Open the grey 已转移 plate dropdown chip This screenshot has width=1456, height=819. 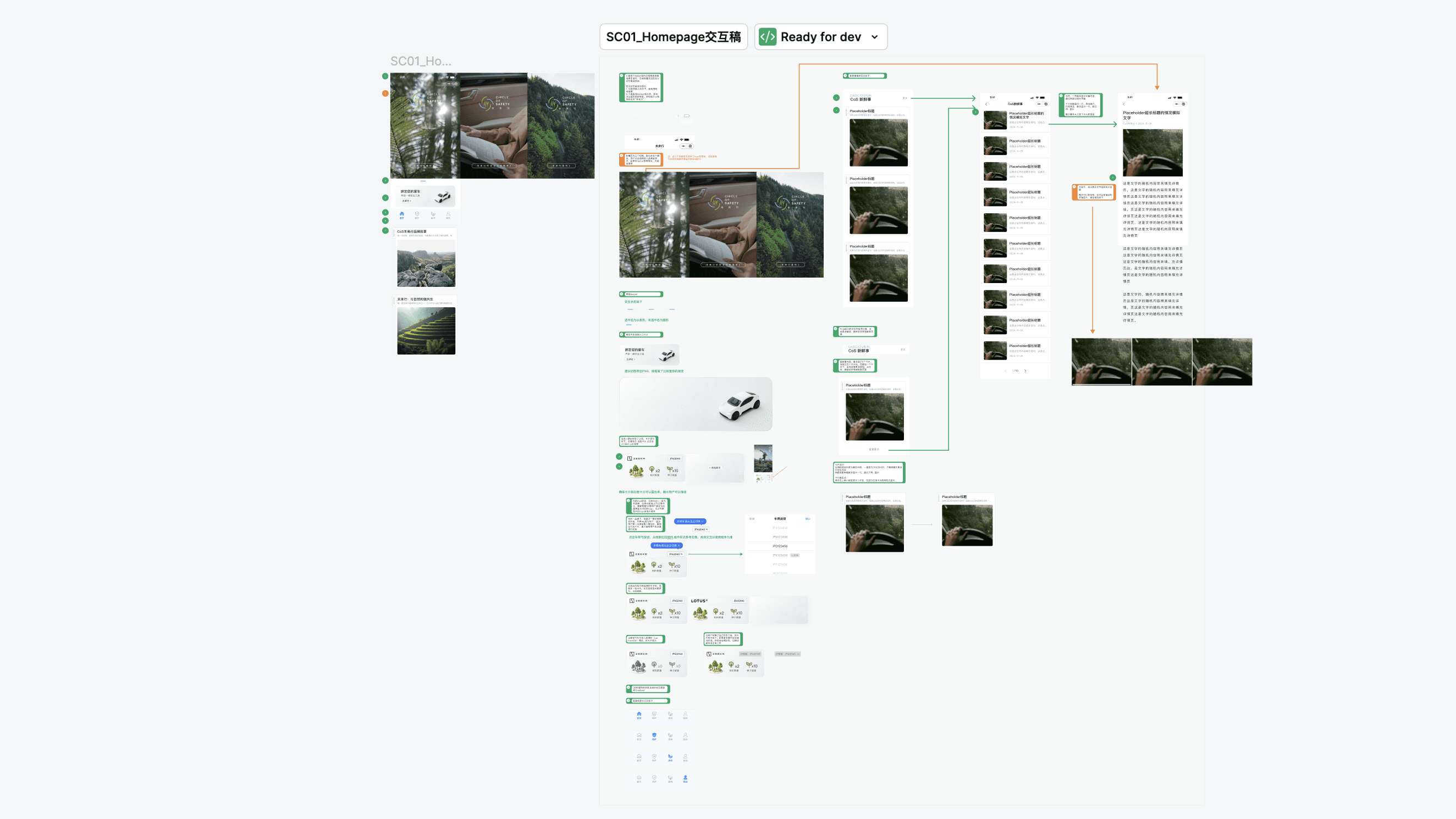(787, 654)
